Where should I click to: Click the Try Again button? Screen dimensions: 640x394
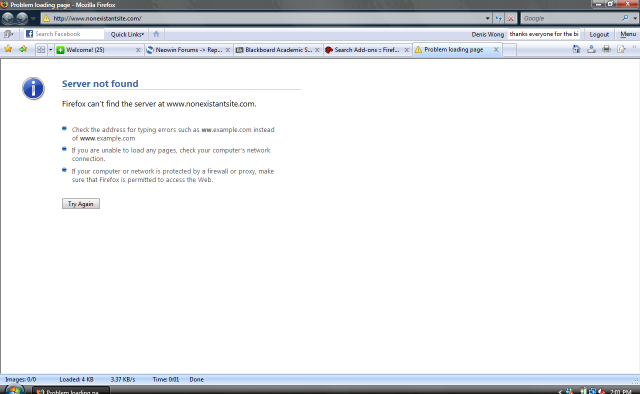81,204
